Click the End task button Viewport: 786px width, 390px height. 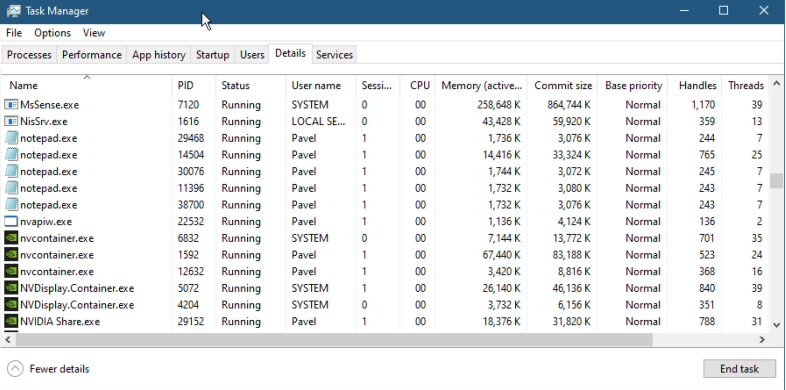(739, 369)
